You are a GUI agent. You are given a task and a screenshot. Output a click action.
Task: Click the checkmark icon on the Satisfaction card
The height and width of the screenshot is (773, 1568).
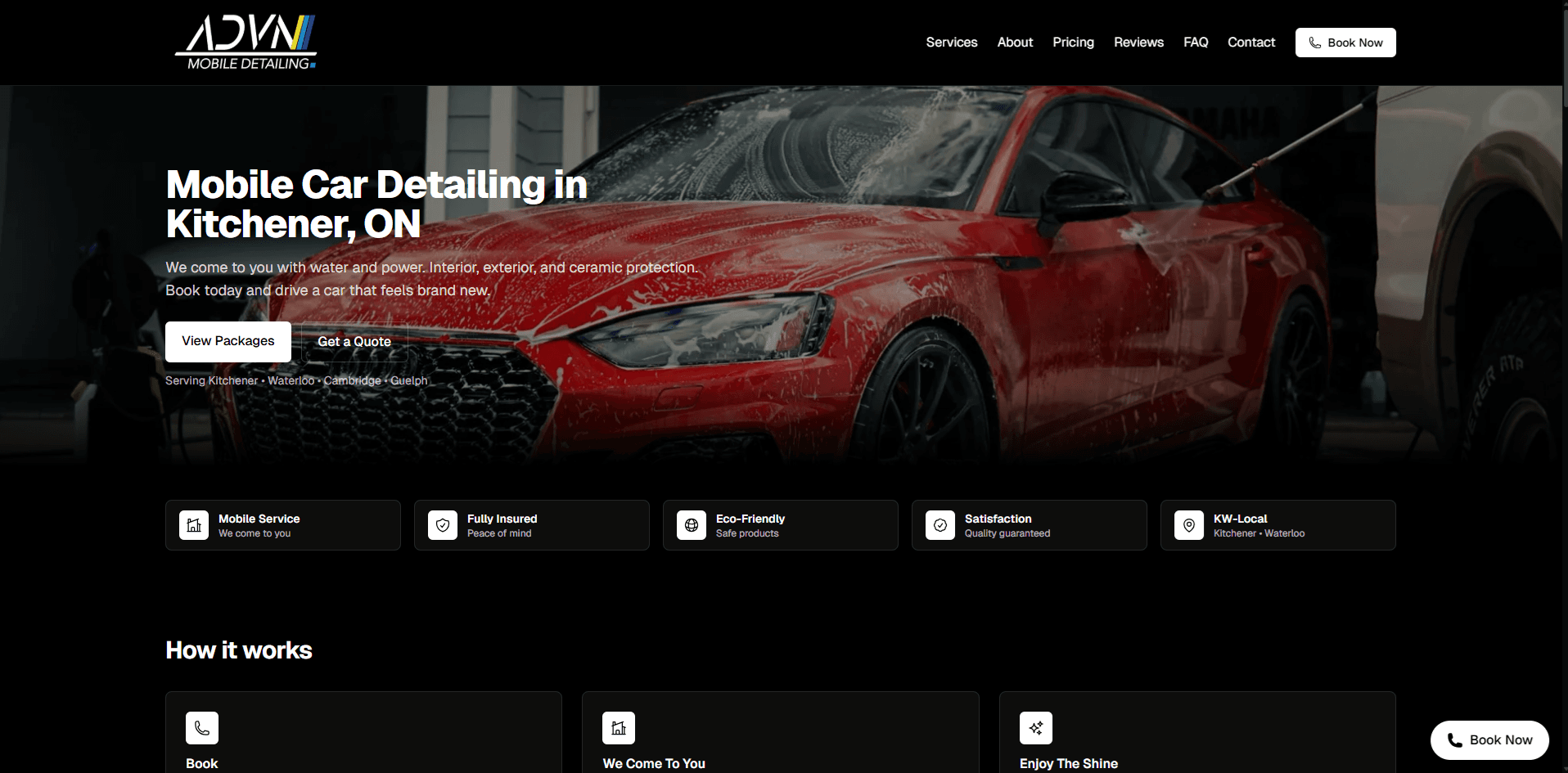940,525
